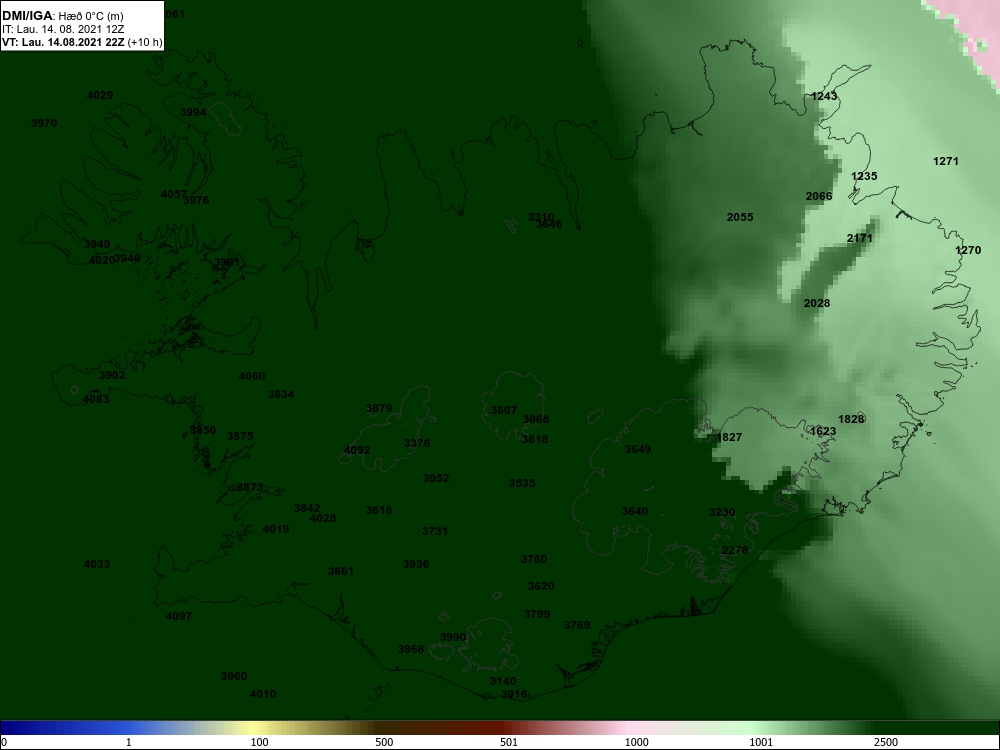Click the map value 3952

436,478
